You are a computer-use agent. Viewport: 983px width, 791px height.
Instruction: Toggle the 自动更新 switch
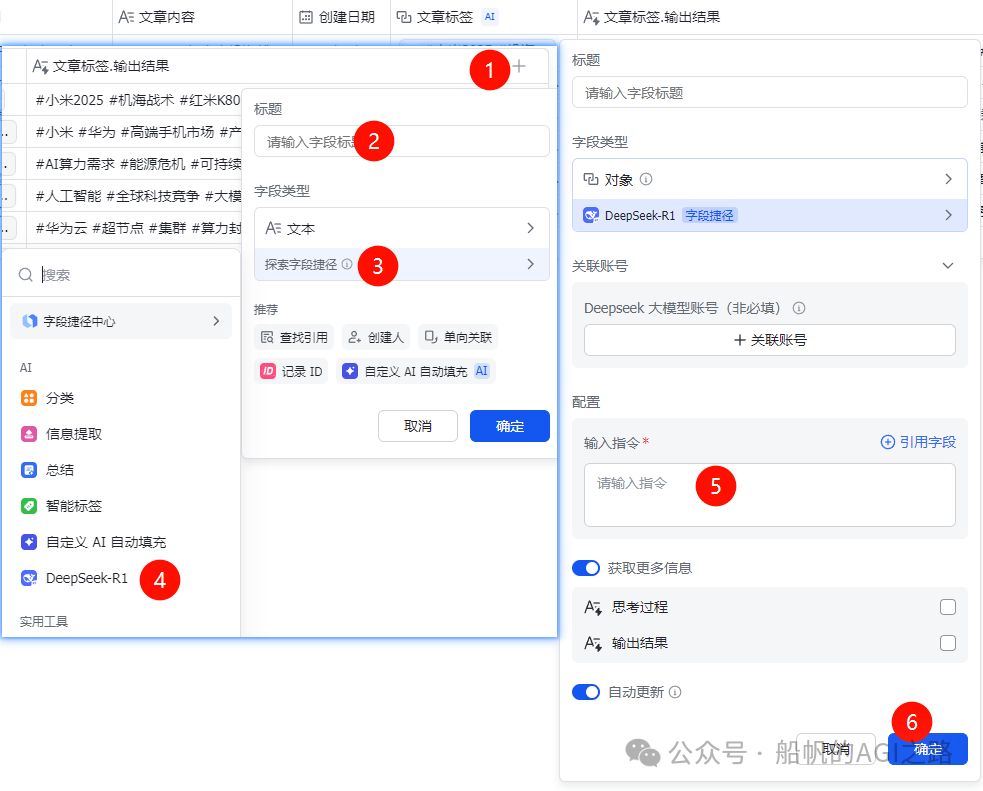pyautogui.click(x=586, y=692)
